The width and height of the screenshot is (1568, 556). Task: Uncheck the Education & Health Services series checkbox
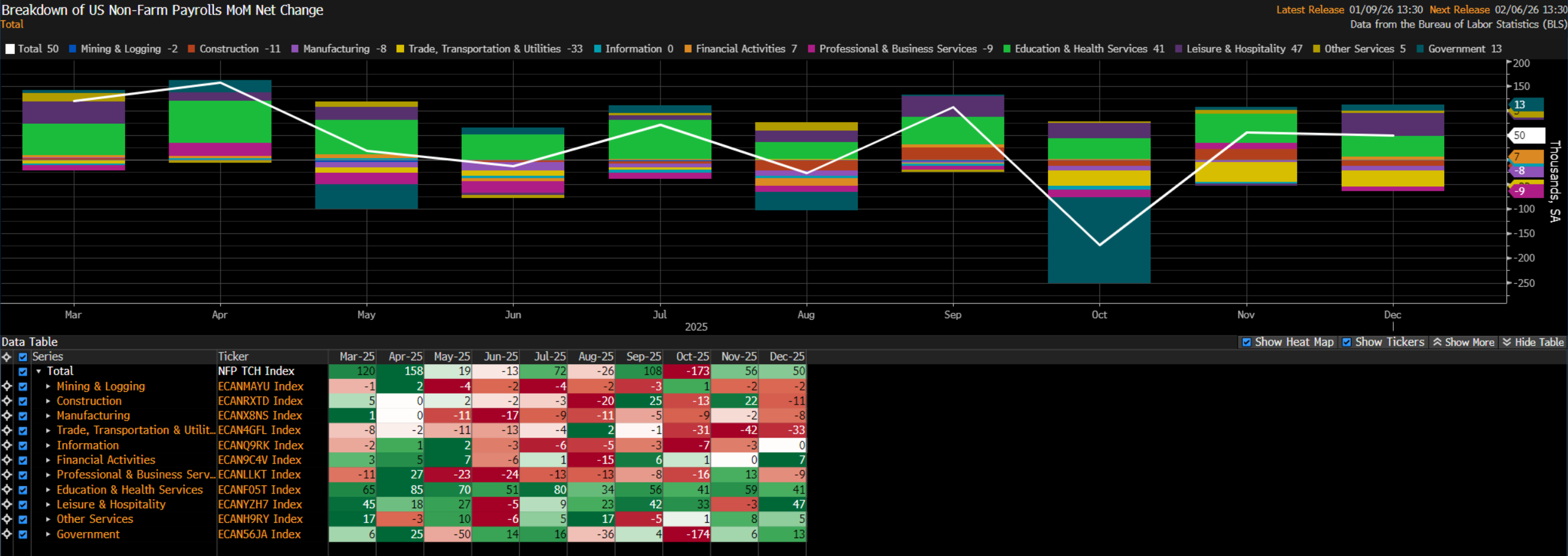click(x=23, y=490)
